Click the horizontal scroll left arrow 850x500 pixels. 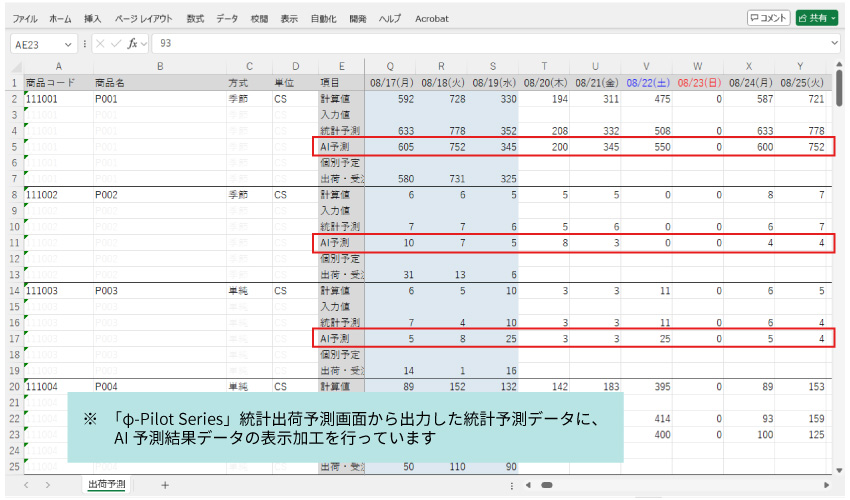tap(528, 485)
